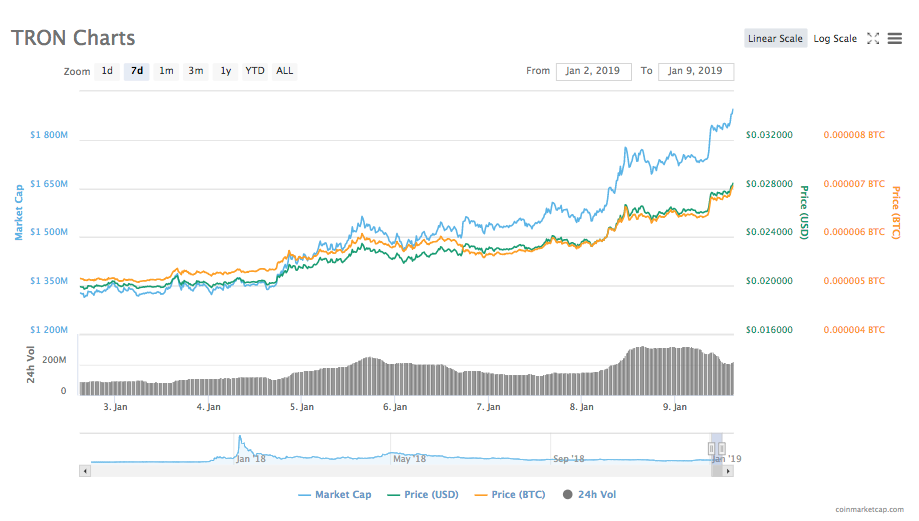Click the $1 800M axis label
The image size is (919, 521).
tap(49, 135)
